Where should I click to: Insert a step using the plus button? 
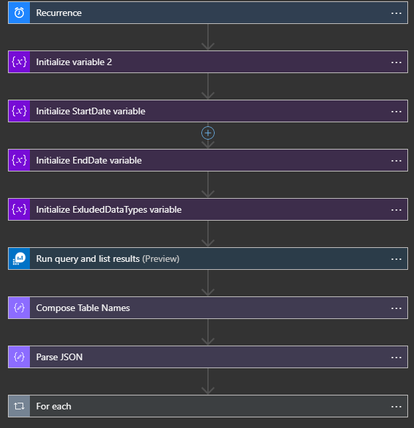point(208,133)
